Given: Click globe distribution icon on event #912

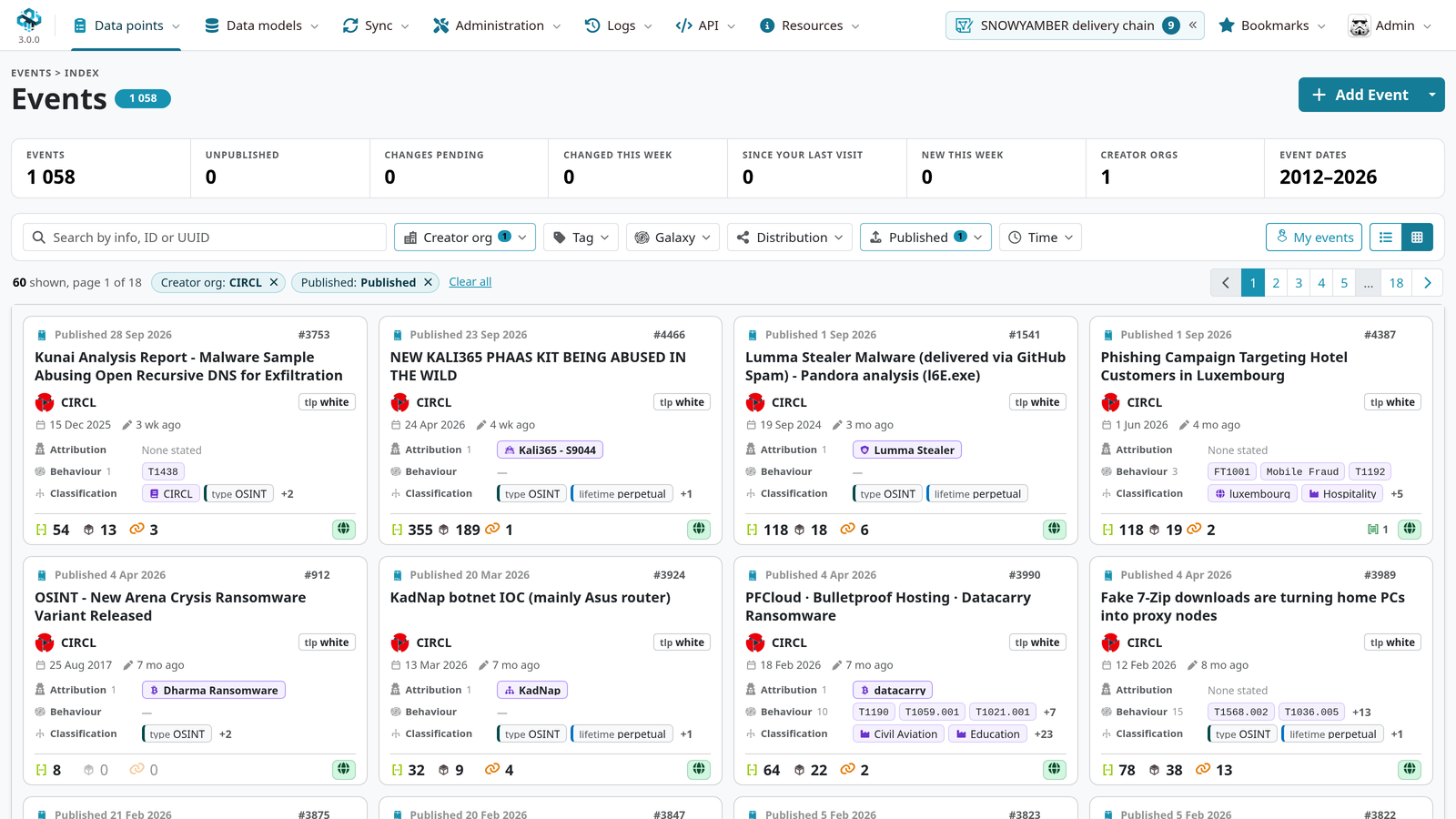Looking at the screenshot, I should (x=344, y=769).
